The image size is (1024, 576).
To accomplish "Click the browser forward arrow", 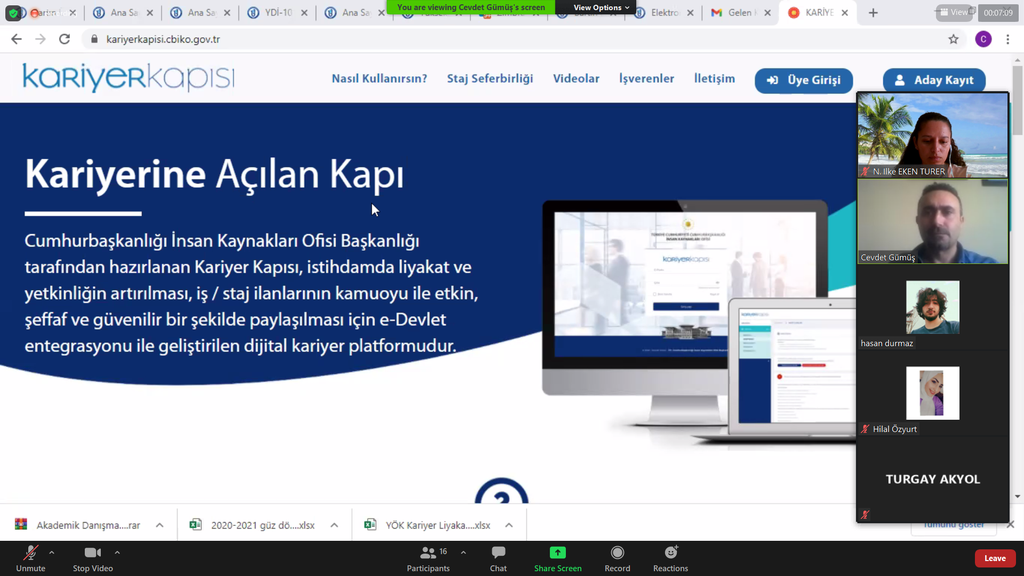I will point(40,39).
